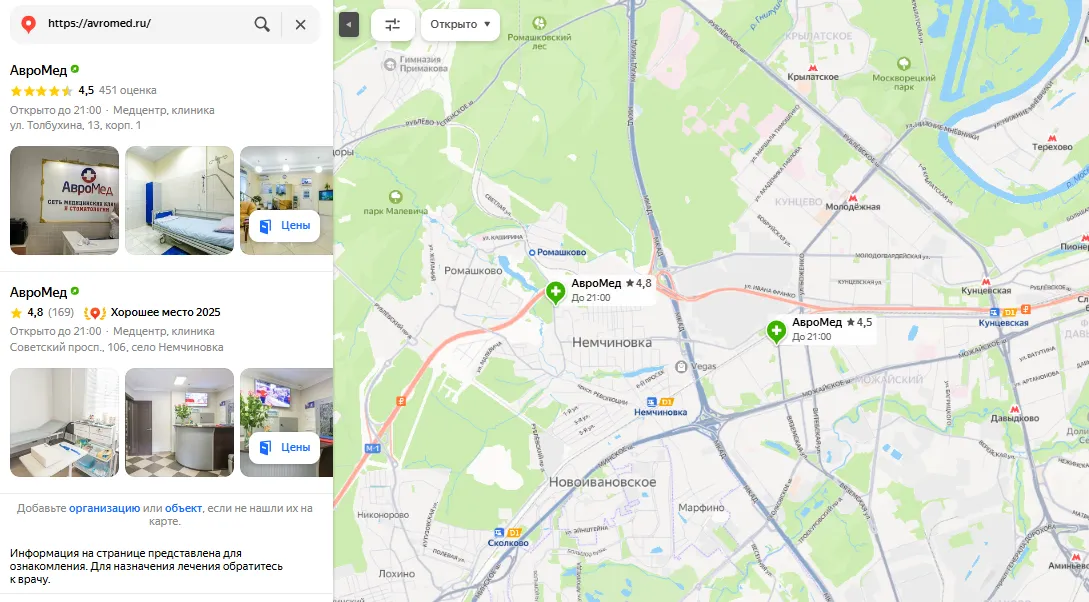Click the Давыдково metro station icon
The width and height of the screenshot is (1089, 602).
[1015, 410]
